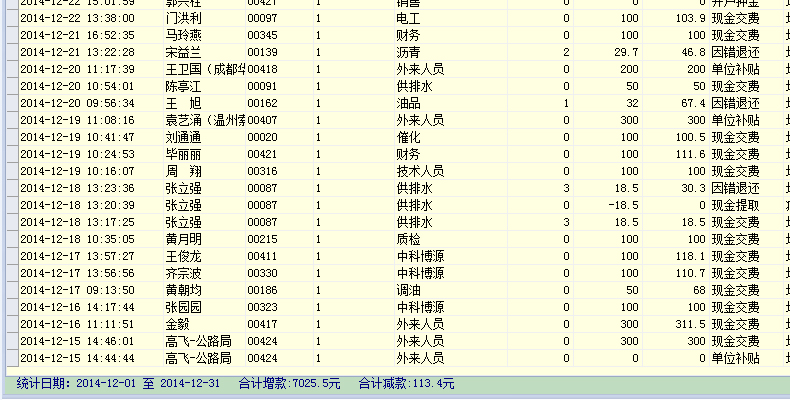Click the 合计增款 7025.5元 total in status bar
The image size is (790, 415).
289,383
